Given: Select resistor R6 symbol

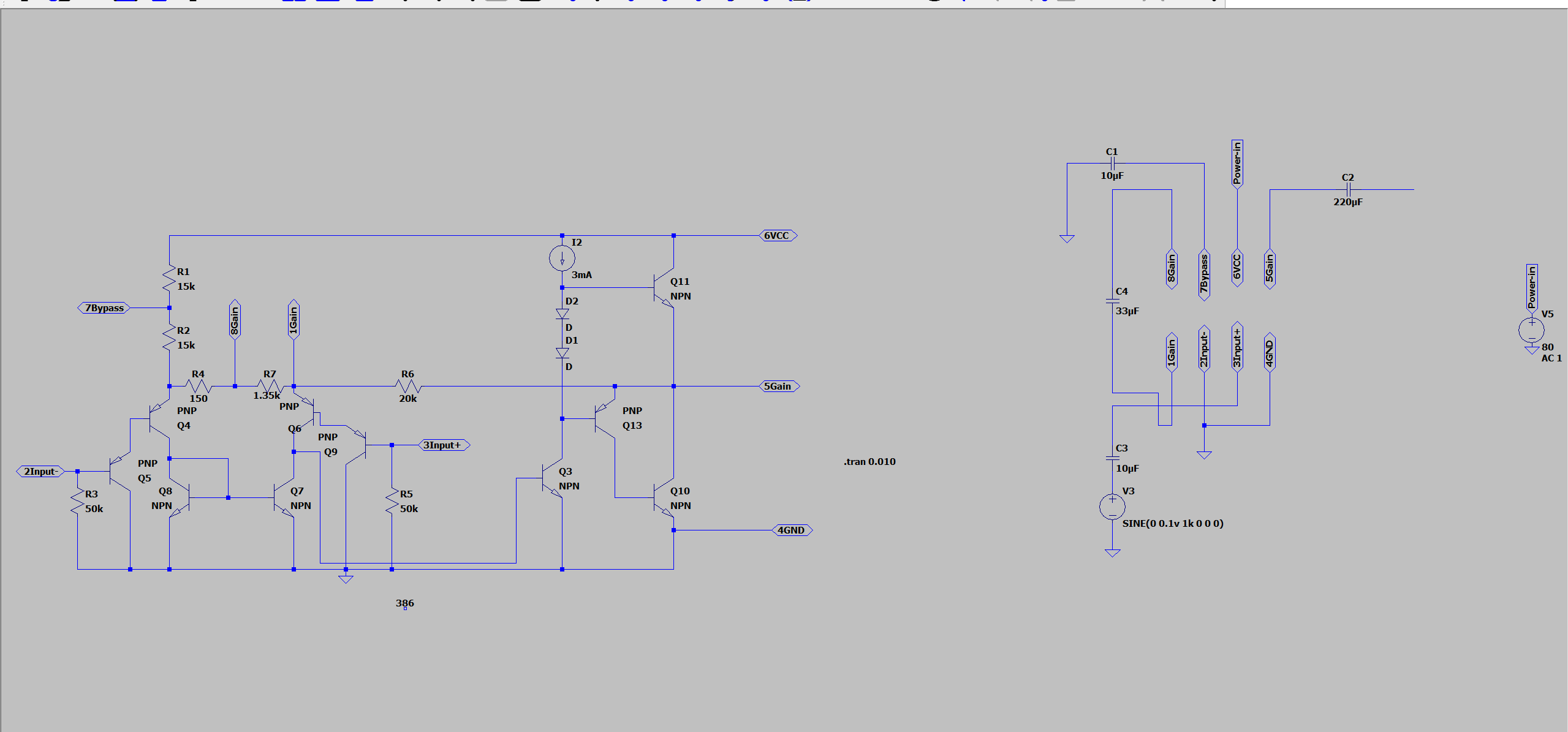Looking at the screenshot, I should [408, 387].
